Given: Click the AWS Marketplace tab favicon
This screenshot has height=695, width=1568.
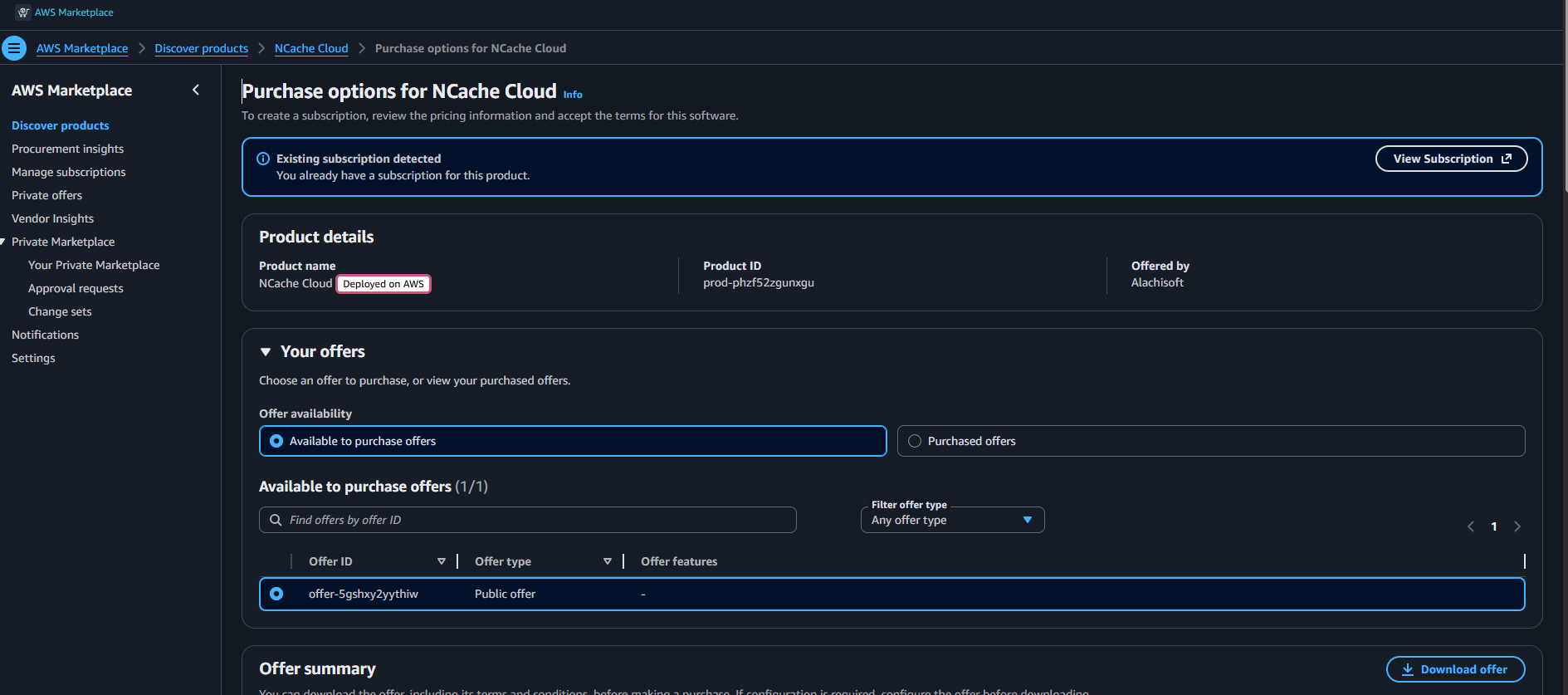Looking at the screenshot, I should [23, 12].
